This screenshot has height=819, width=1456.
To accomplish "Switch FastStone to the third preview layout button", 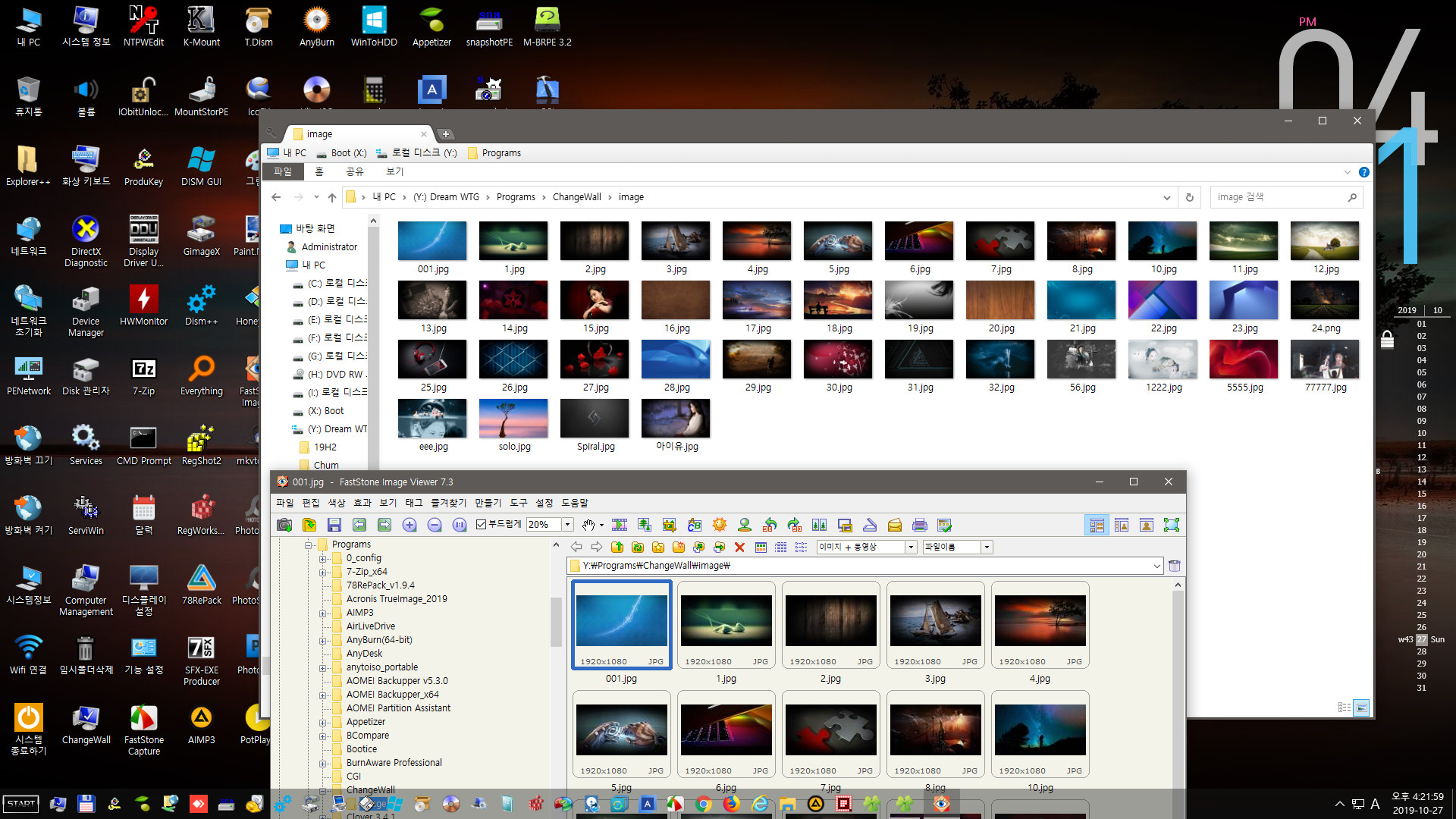I will [x=1147, y=525].
